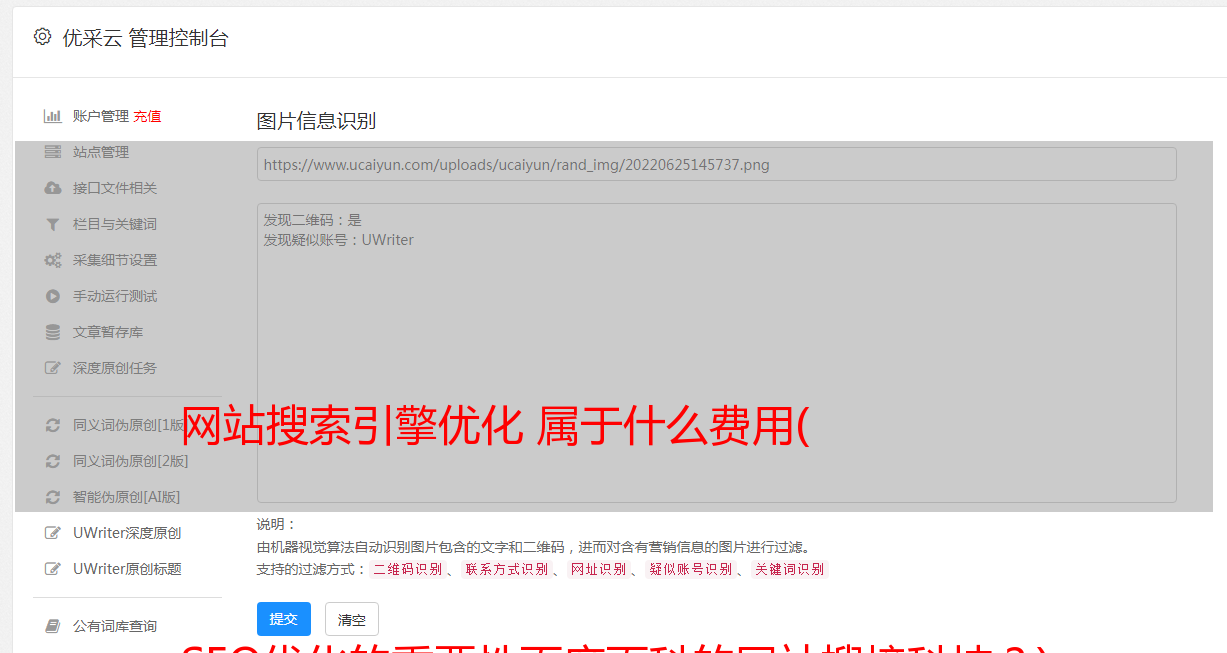Open 接口文件相关 menu item
The height and width of the screenshot is (653, 1227).
(x=115, y=188)
